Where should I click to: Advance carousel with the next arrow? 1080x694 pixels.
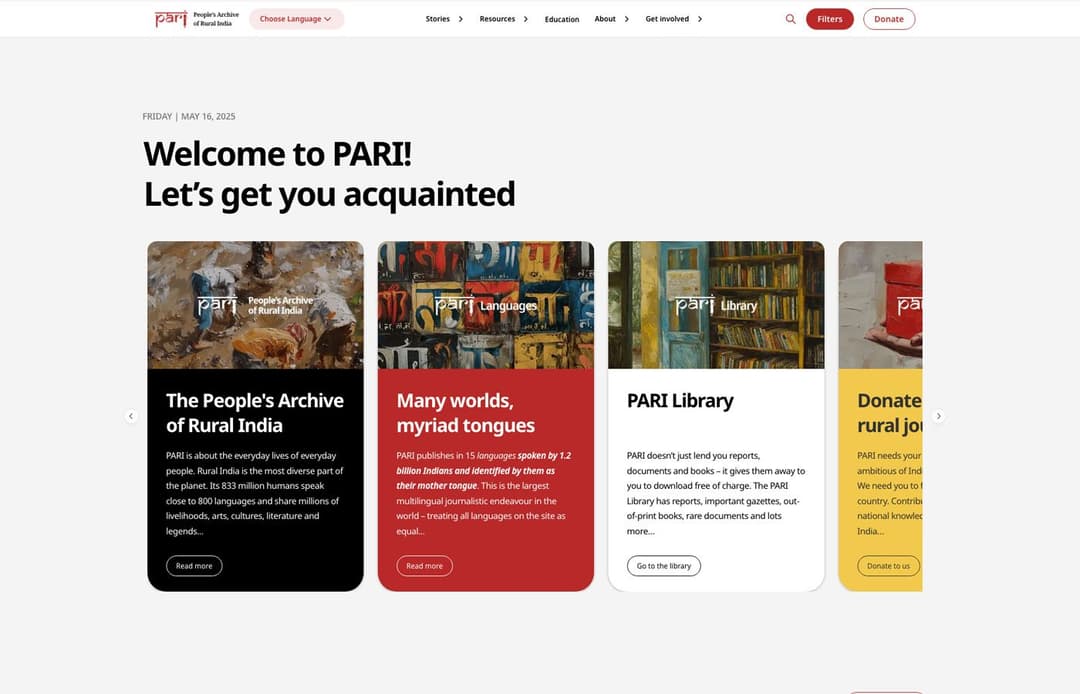point(938,416)
